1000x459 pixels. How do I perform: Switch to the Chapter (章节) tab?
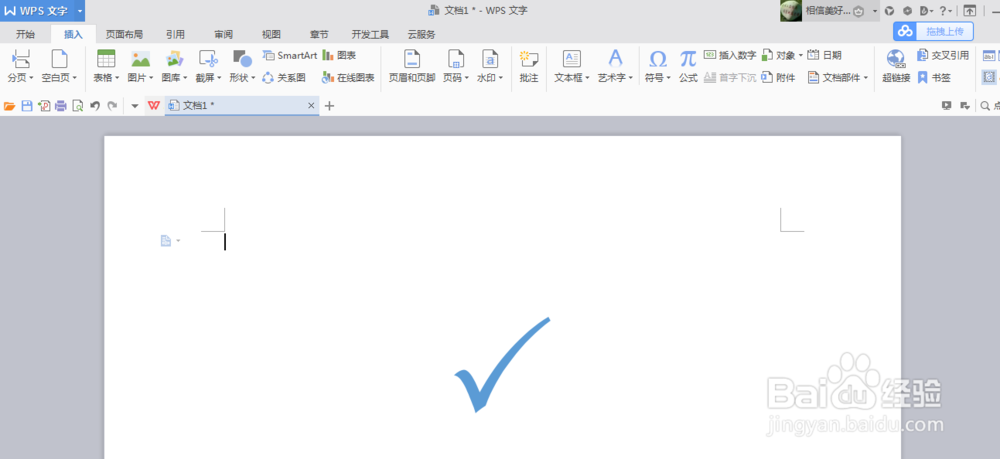pos(319,34)
